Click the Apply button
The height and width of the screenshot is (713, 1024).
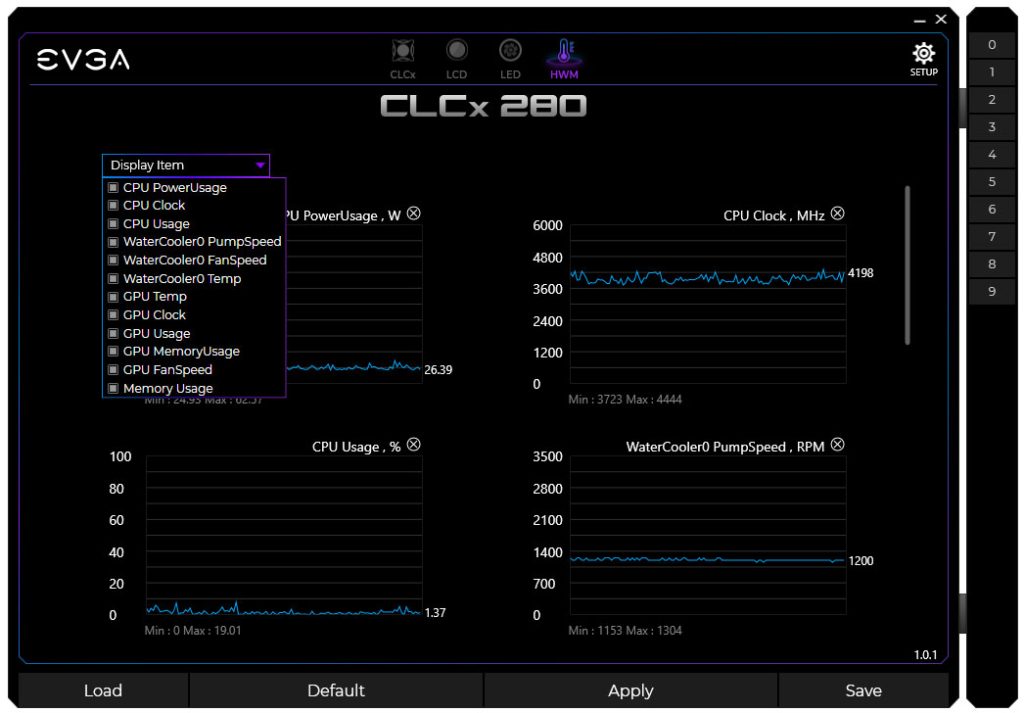coord(630,690)
